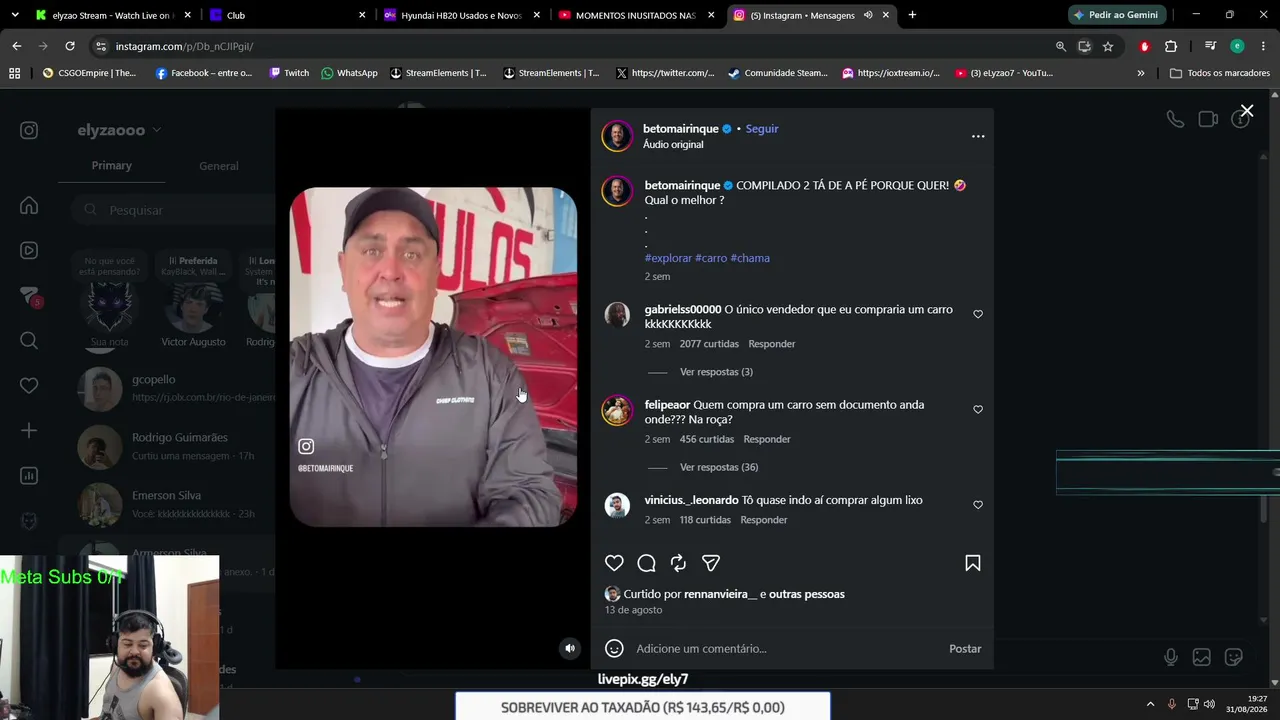Open the Chrome tab search dropdown
Viewport: 1280px width, 720px height.
14,15
